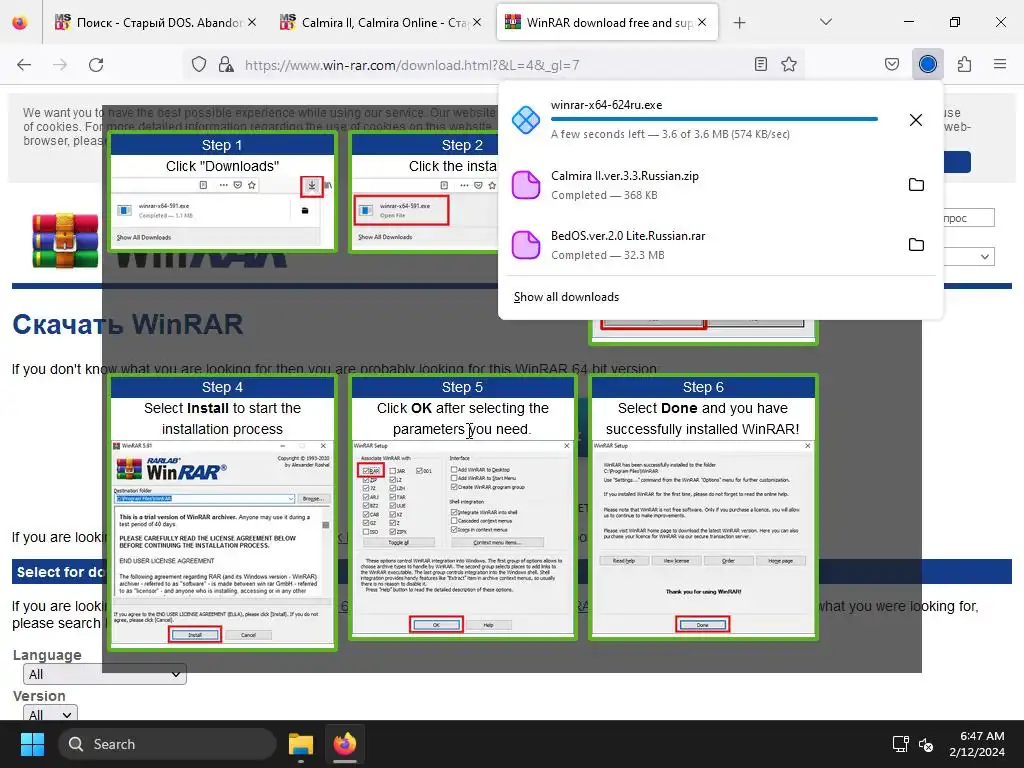The height and width of the screenshot is (768, 1024).
Task: Cancel the winrar-x64-624ru.exe download
Action: 916,120
